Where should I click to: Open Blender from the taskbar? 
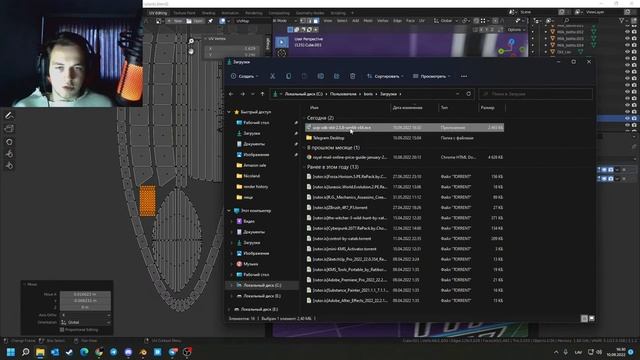click(143, 352)
